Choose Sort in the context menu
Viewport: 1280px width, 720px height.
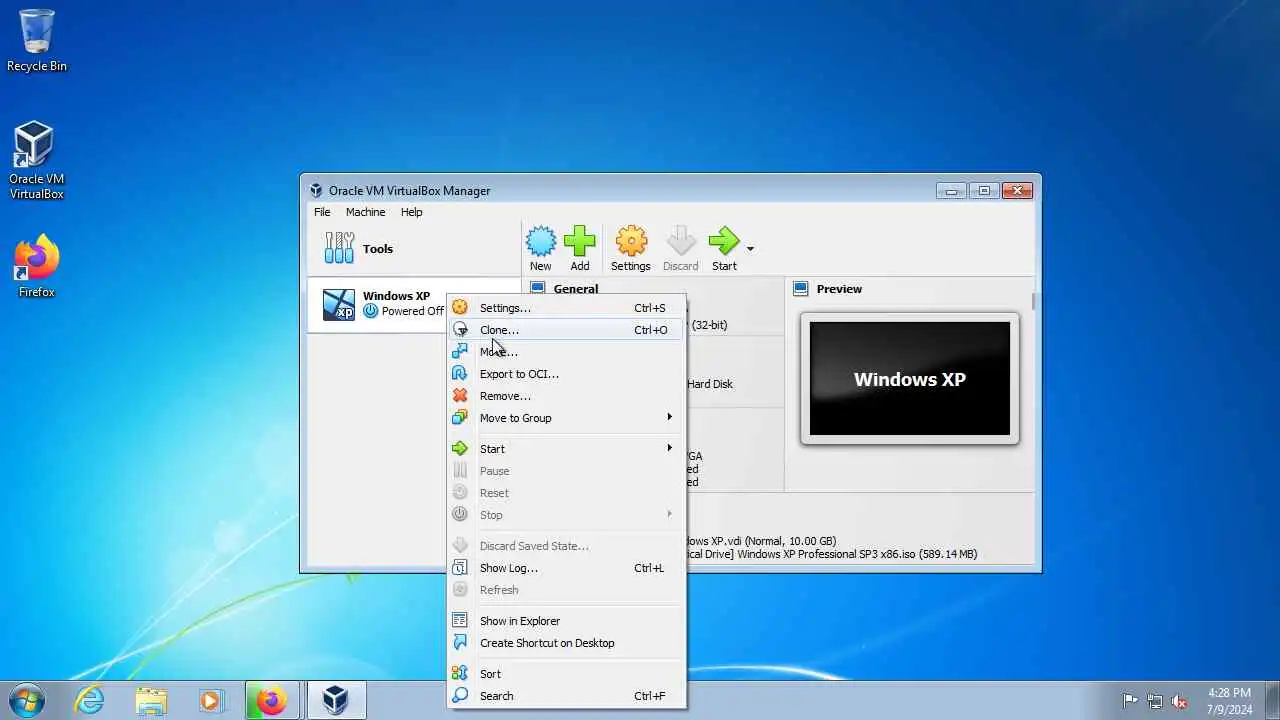coord(566,674)
